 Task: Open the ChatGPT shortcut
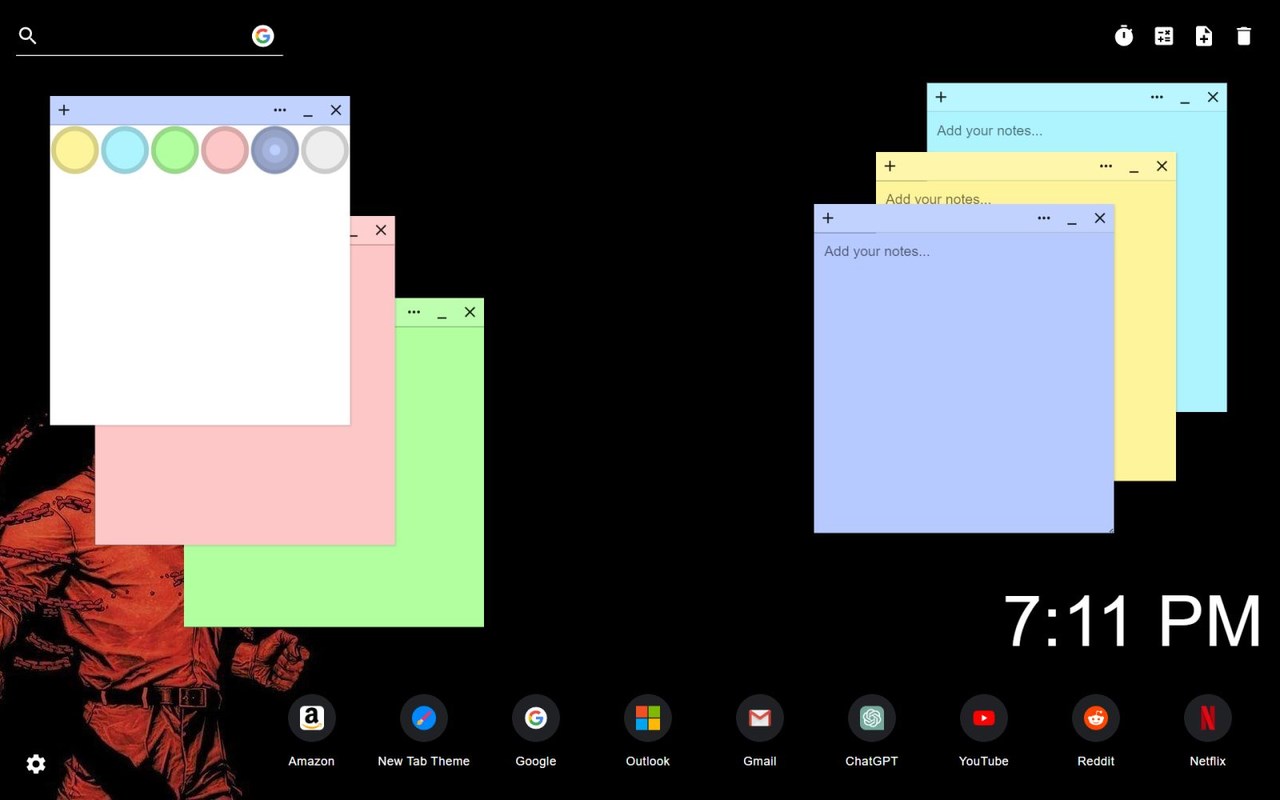point(872,718)
